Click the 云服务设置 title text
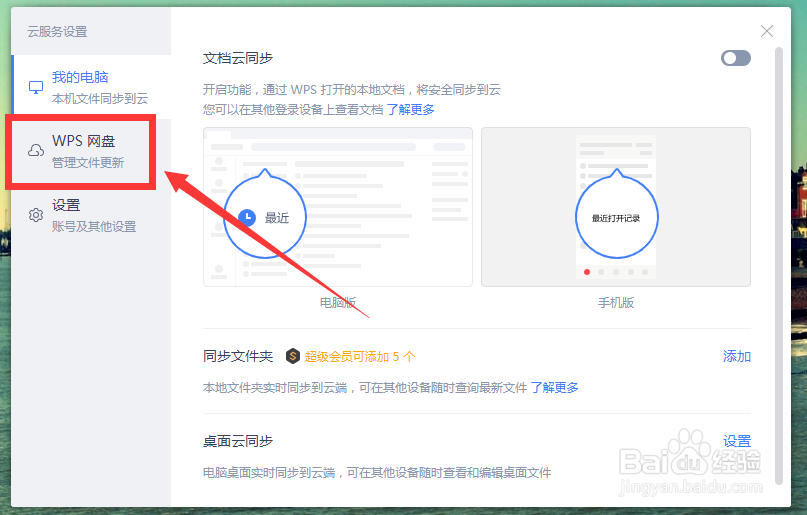The height and width of the screenshot is (515, 807). 57,32
